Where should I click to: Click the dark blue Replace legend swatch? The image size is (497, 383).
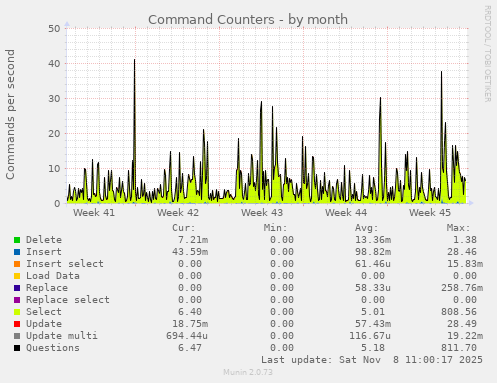point(17,288)
